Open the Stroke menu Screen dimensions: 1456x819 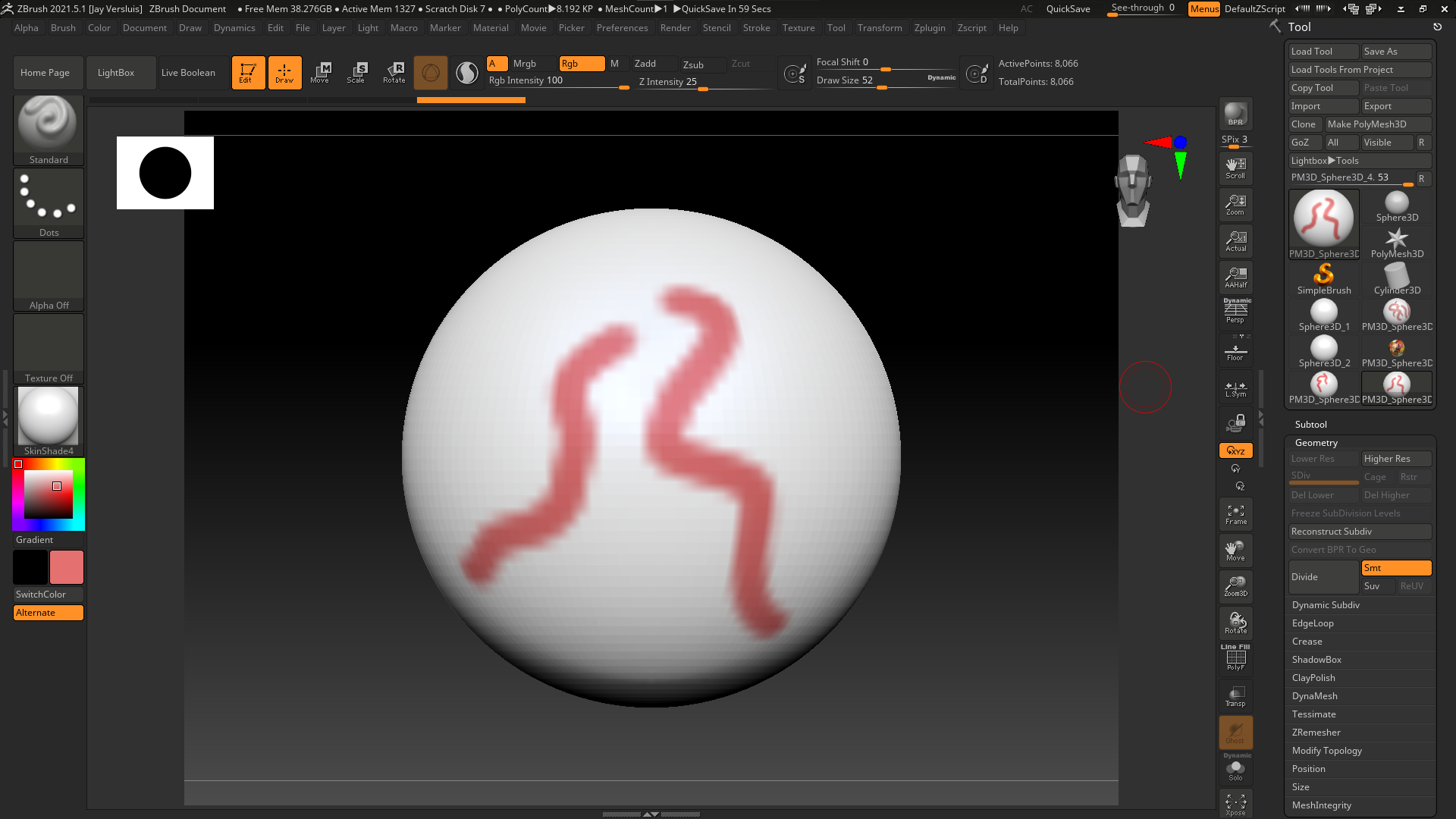pos(755,27)
